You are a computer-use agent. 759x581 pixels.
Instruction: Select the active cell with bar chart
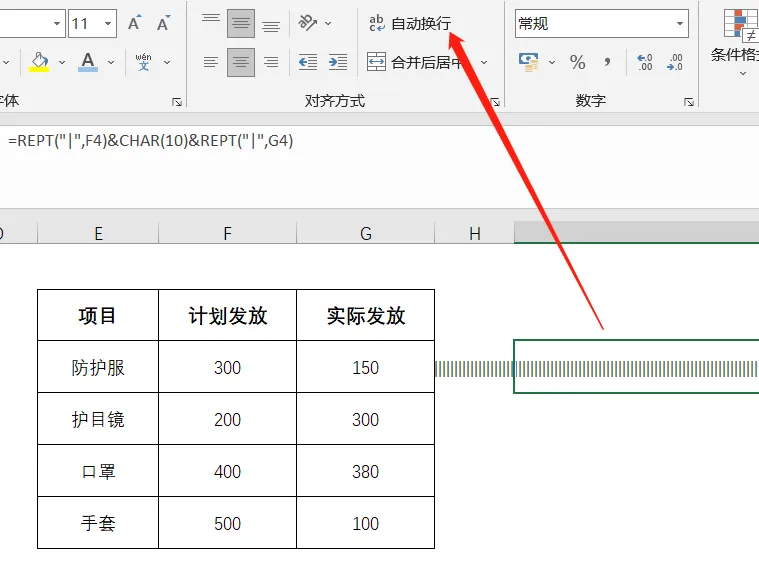pos(636,367)
